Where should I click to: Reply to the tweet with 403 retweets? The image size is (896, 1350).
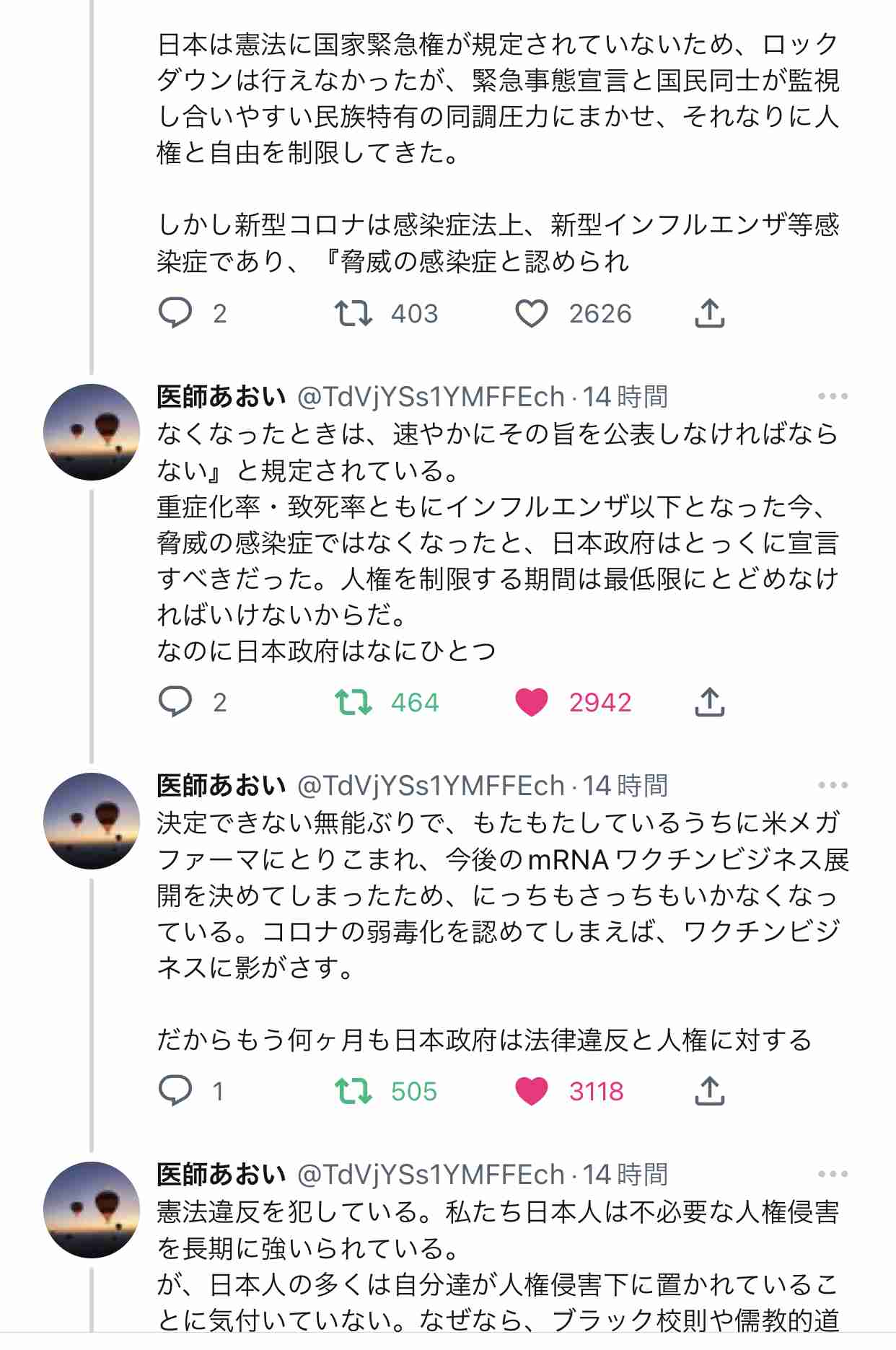point(175,313)
